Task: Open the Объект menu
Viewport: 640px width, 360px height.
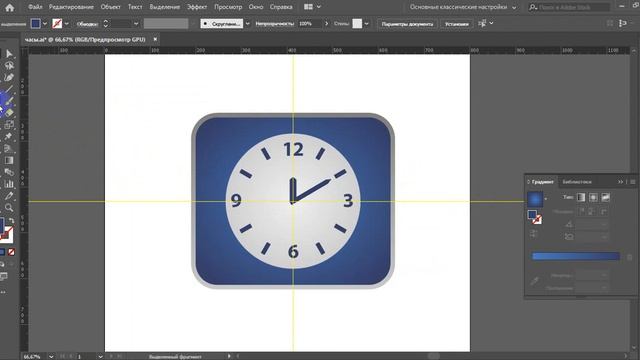Action: (111, 7)
